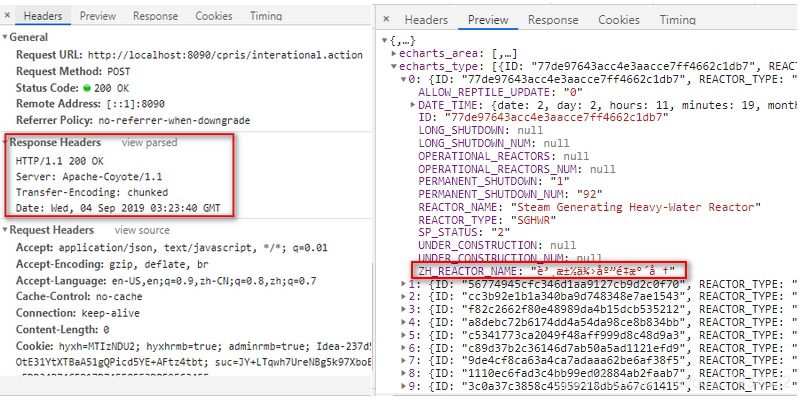Expand item 8 with ID 1110ec6f

(x=404, y=373)
